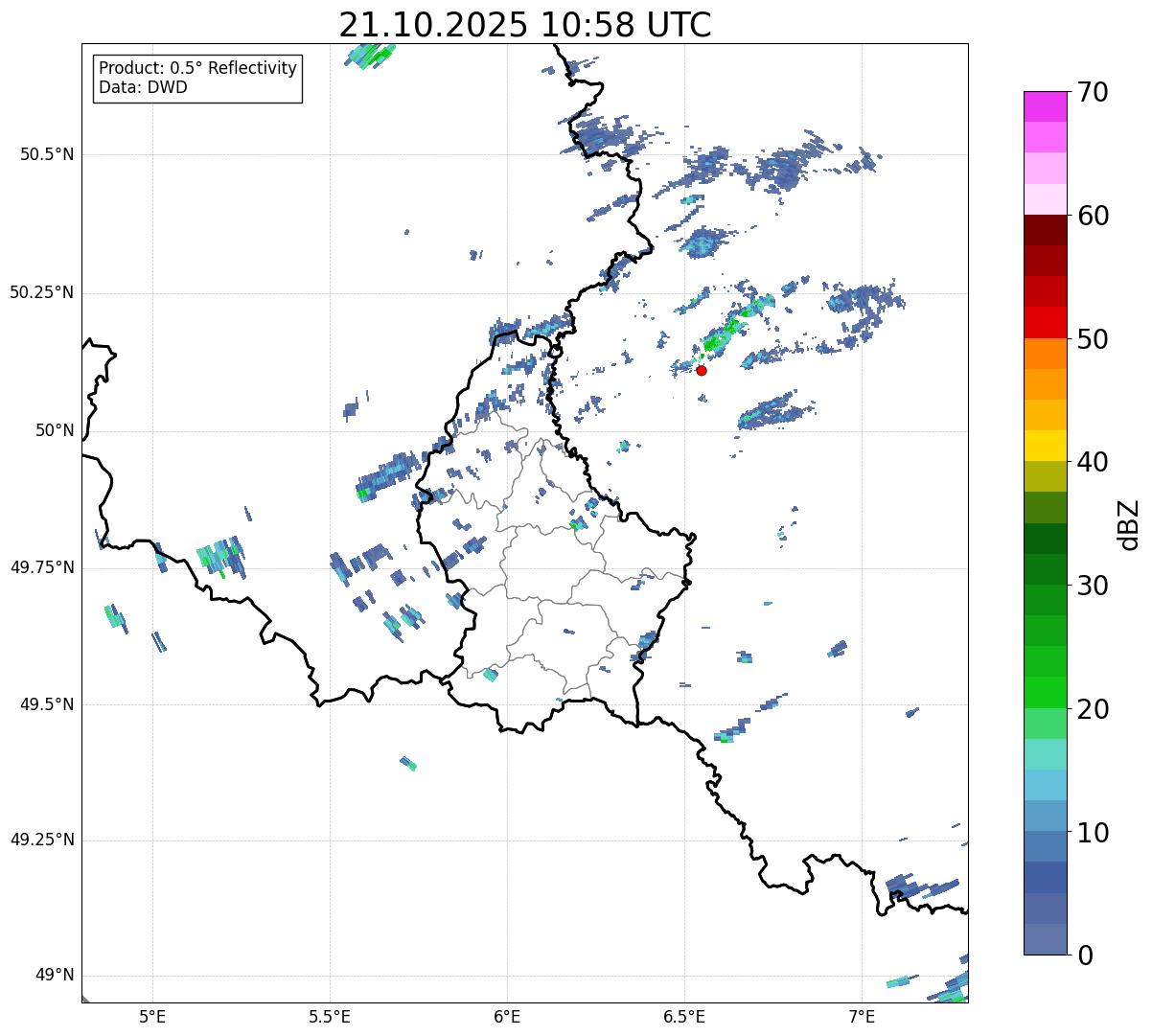
Task: Click the 6.5°E longitude label
Action: pos(684,1016)
